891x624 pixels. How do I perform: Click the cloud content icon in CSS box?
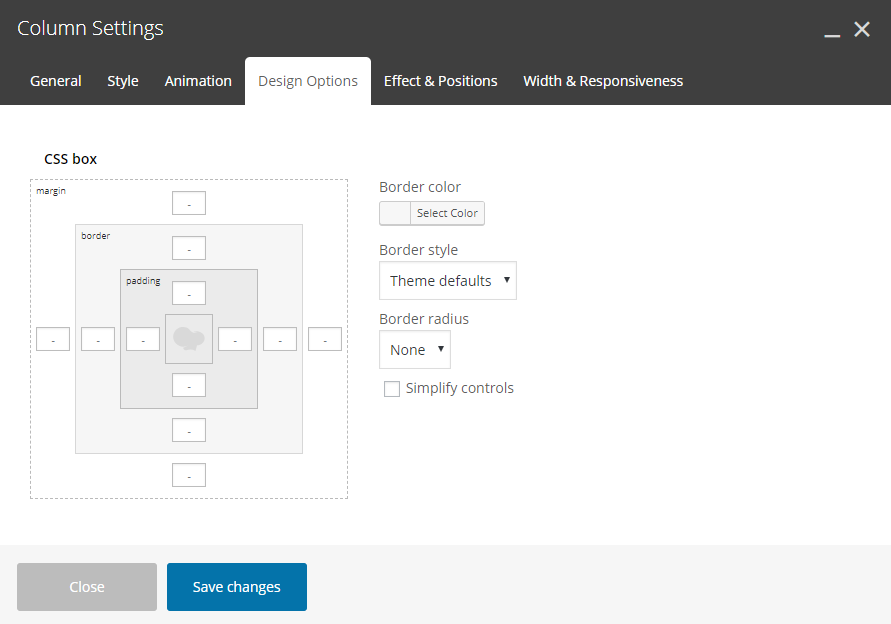click(x=189, y=339)
